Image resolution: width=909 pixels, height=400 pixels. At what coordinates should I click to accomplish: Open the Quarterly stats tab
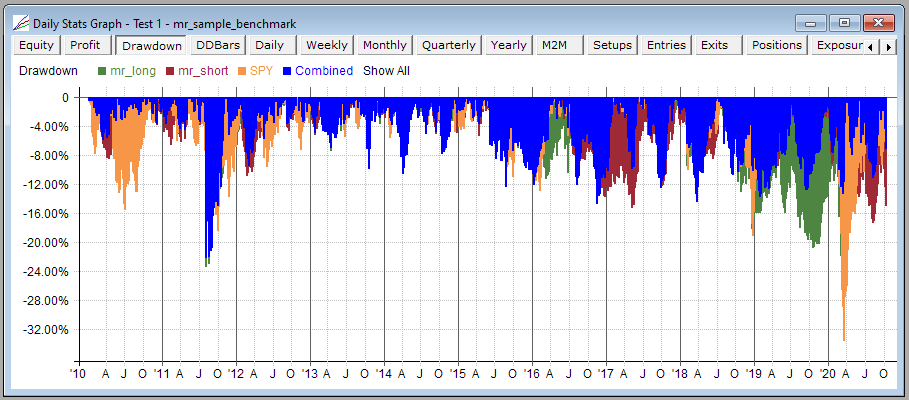[x=449, y=45]
